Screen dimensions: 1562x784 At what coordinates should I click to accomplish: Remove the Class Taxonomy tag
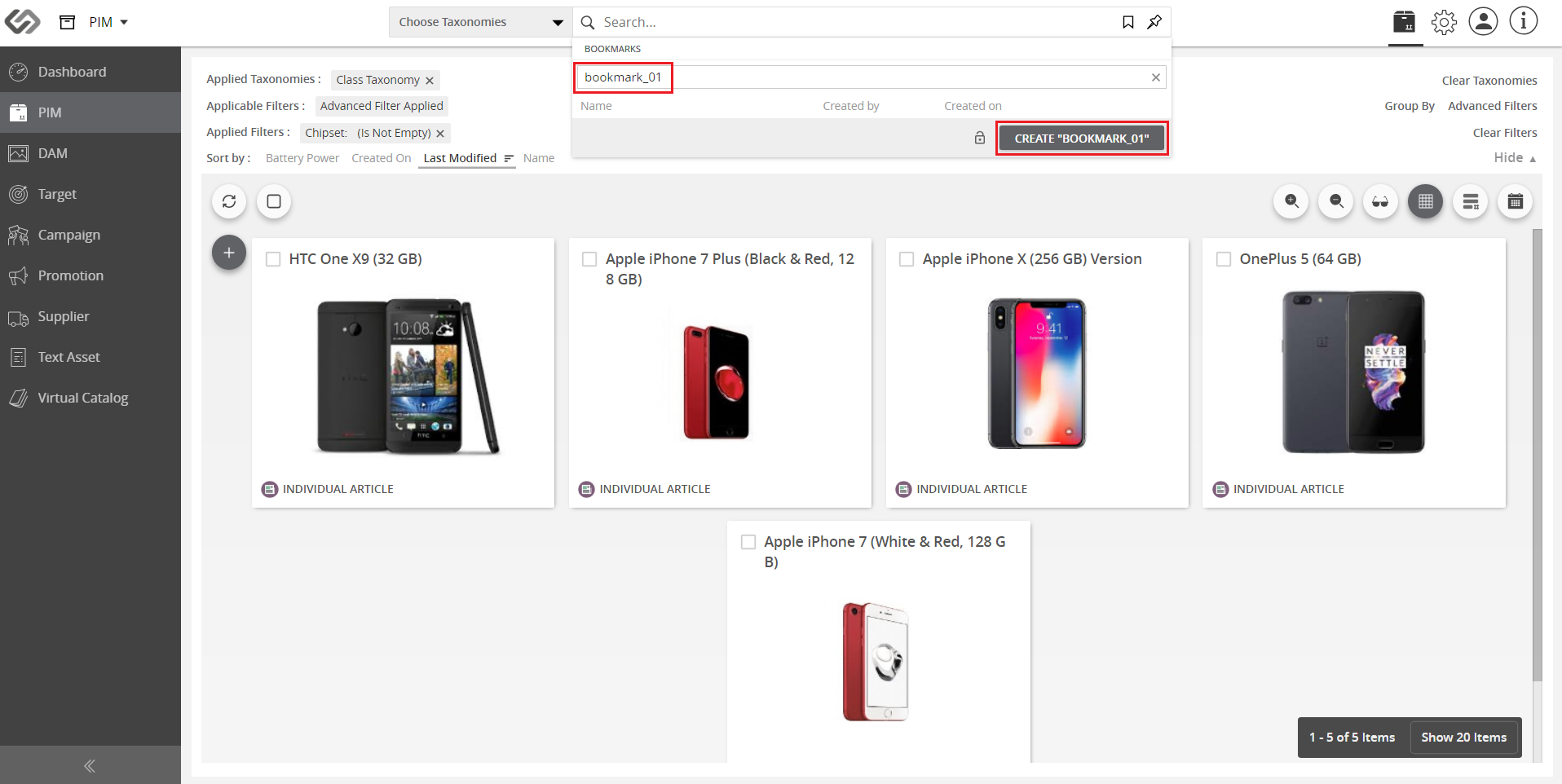(x=430, y=81)
